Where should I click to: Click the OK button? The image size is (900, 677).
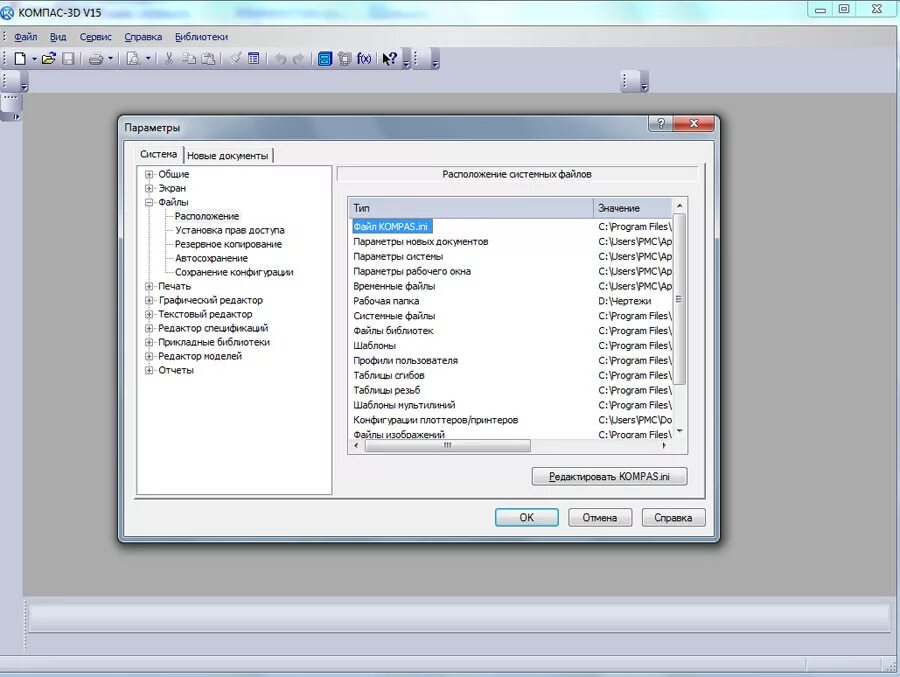point(526,517)
